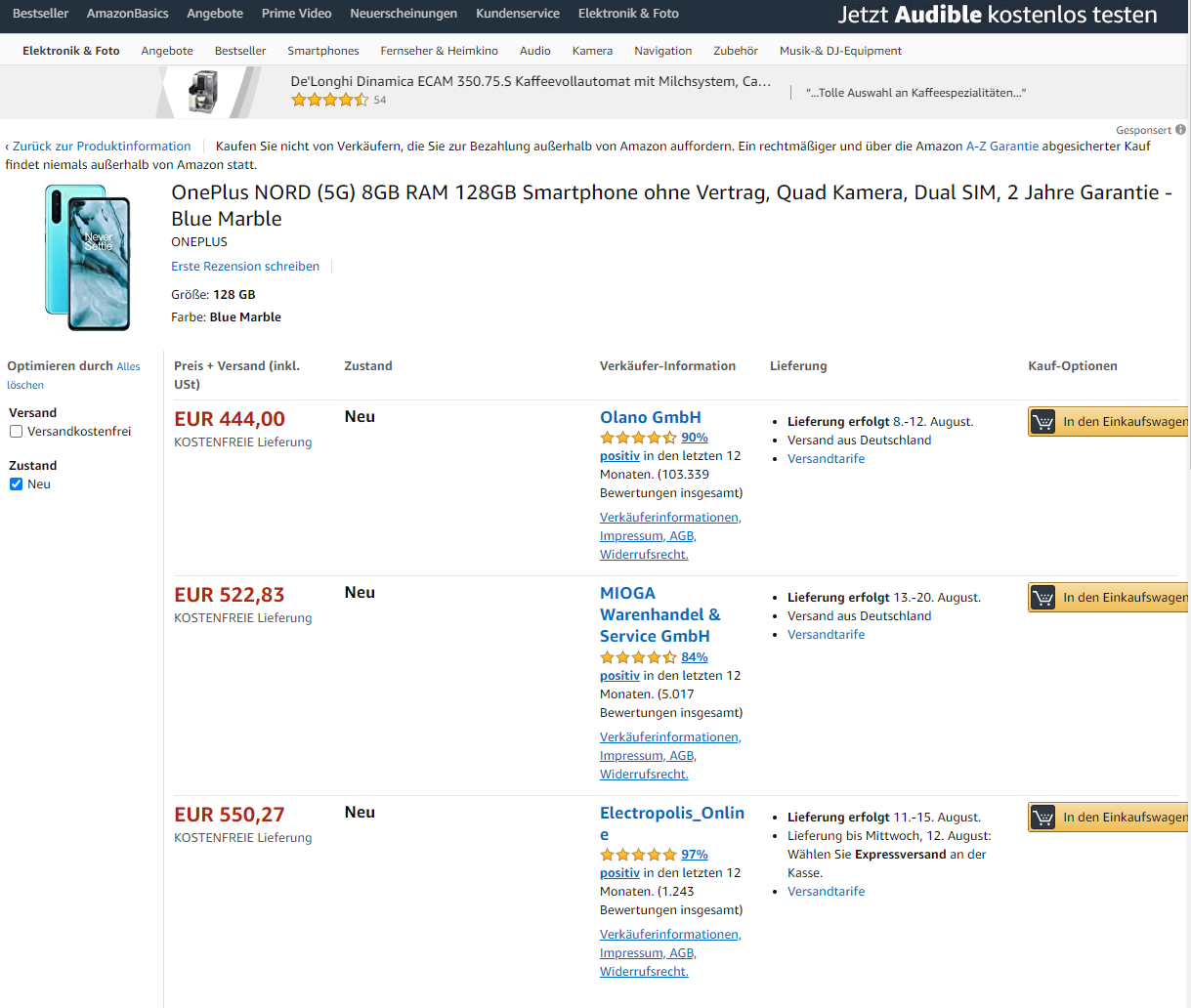Open AmazonBasics in the top bar
The height and width of the screenshot is (1008, 1191).
click(x=127, y=14)
